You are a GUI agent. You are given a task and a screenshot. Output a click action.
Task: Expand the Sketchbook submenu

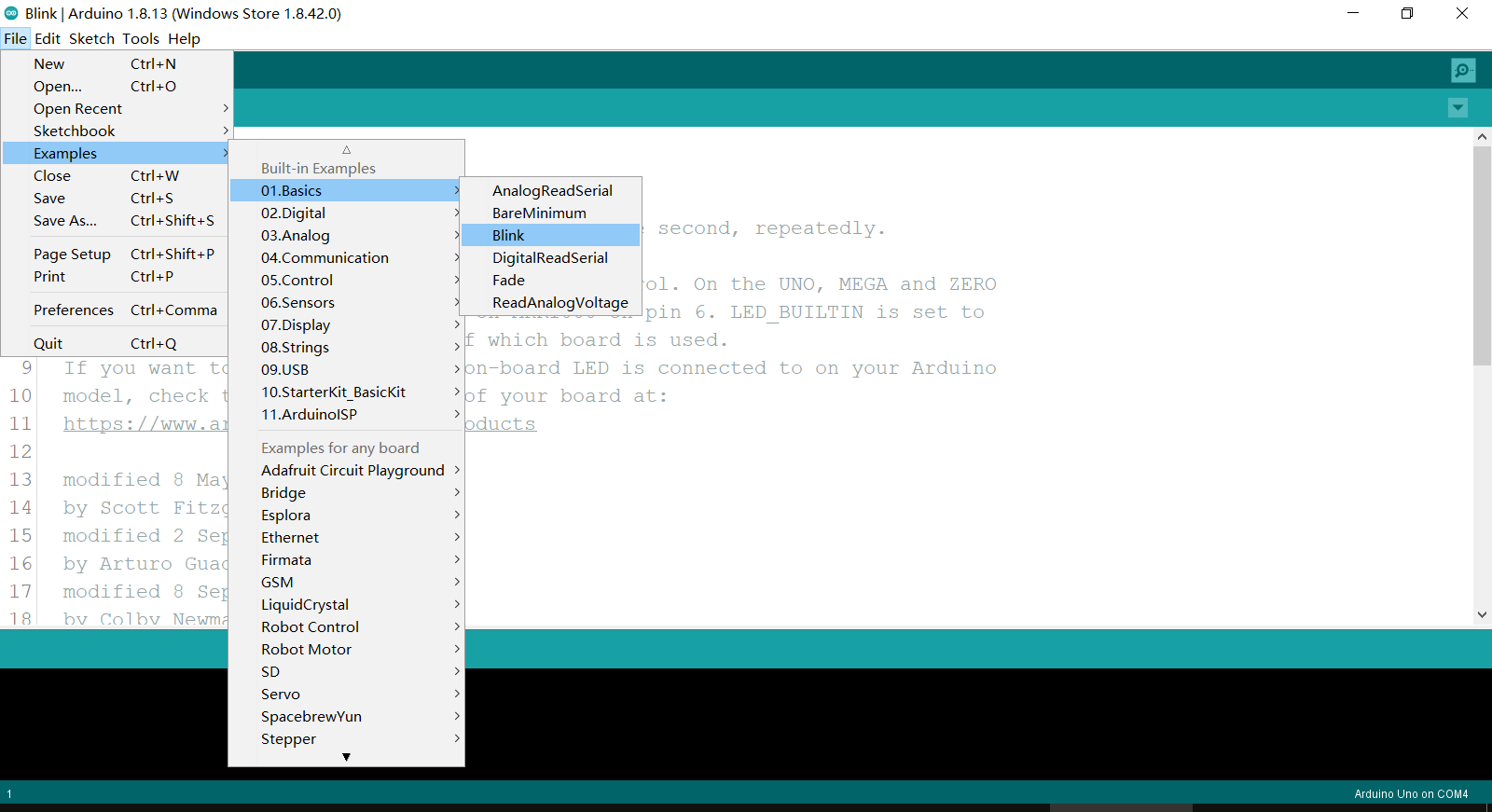[117, 131]
